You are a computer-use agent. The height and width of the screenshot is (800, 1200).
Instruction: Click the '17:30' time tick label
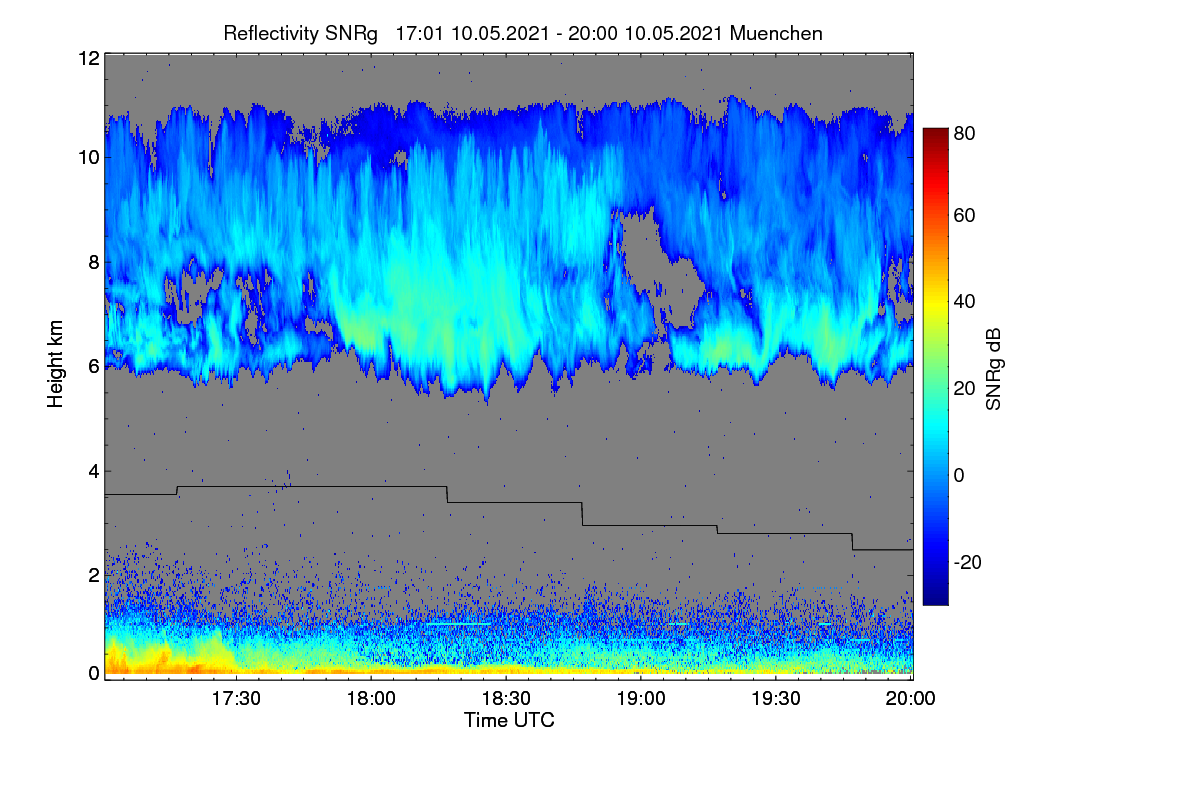[x=236, y=699]
